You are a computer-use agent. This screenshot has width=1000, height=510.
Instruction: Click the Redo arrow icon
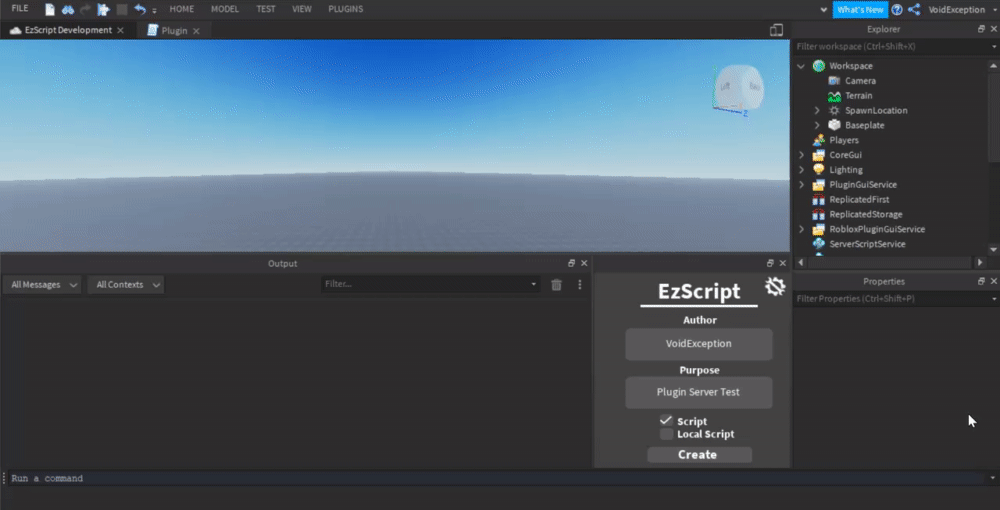pyautogui.click(x=85, y=10)
